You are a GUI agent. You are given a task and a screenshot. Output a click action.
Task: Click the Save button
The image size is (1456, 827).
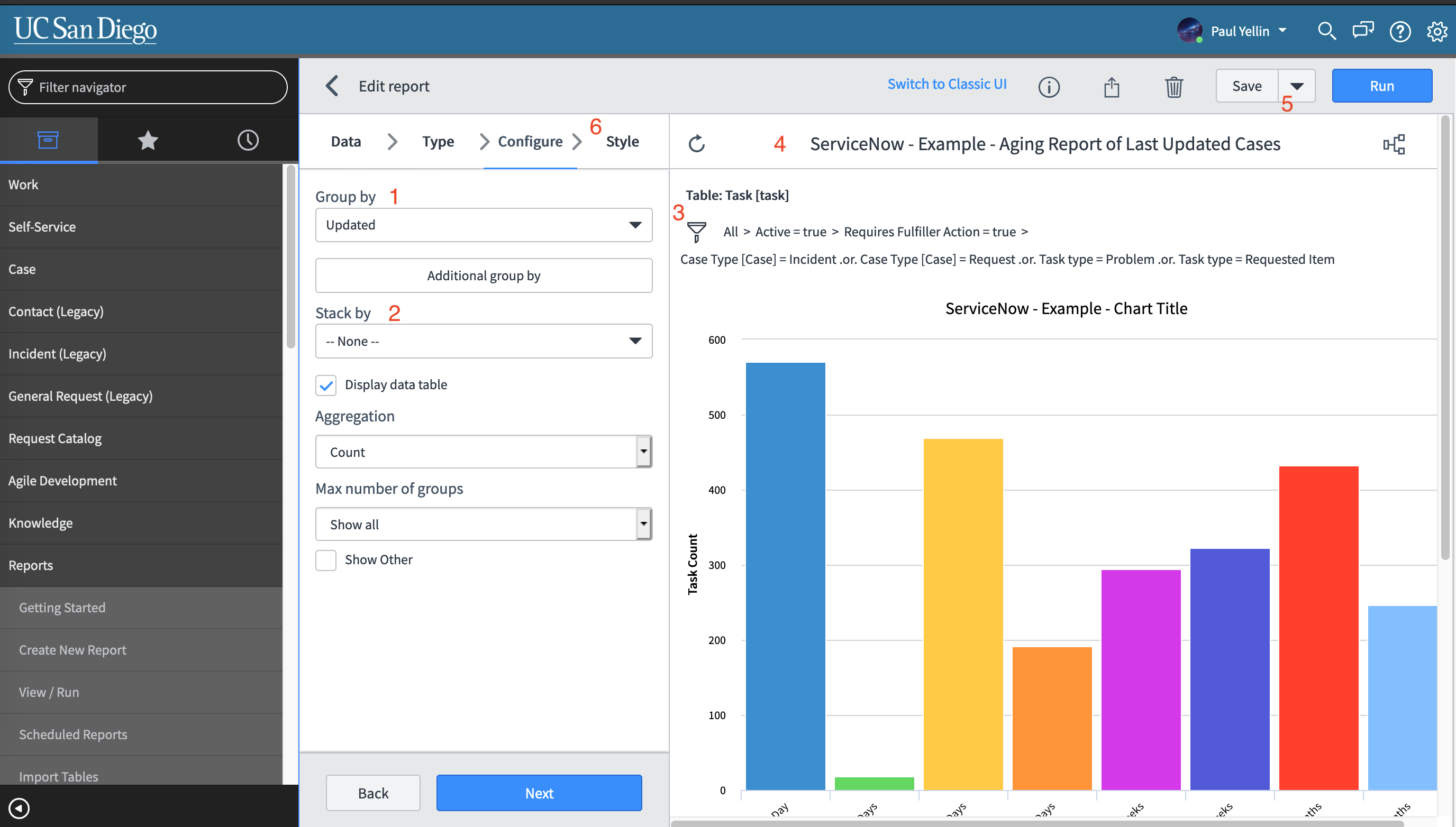click(1247, 86)
